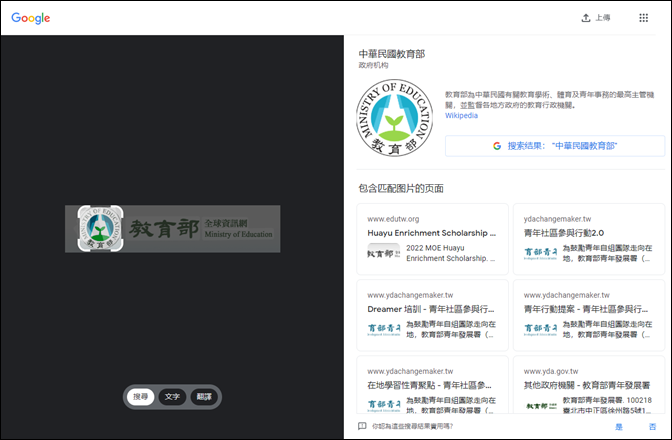Screen dimensions: 672x440
Task: Select the 搜尋 mode tab
Action: pyautogui.click(x=140, y=397)
